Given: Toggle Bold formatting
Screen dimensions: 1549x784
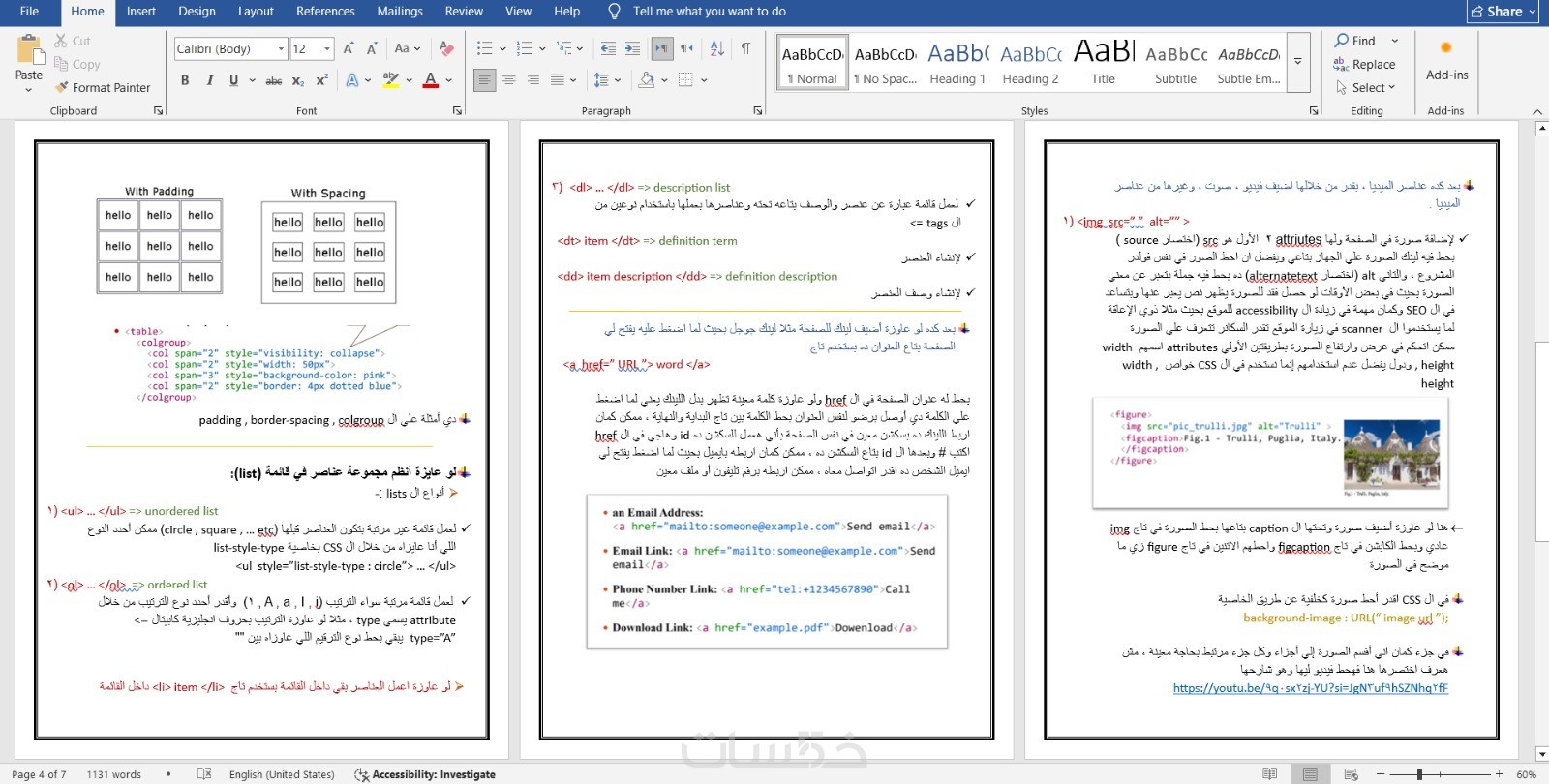Looking at the screenshot, I should (x=185, y=80).
